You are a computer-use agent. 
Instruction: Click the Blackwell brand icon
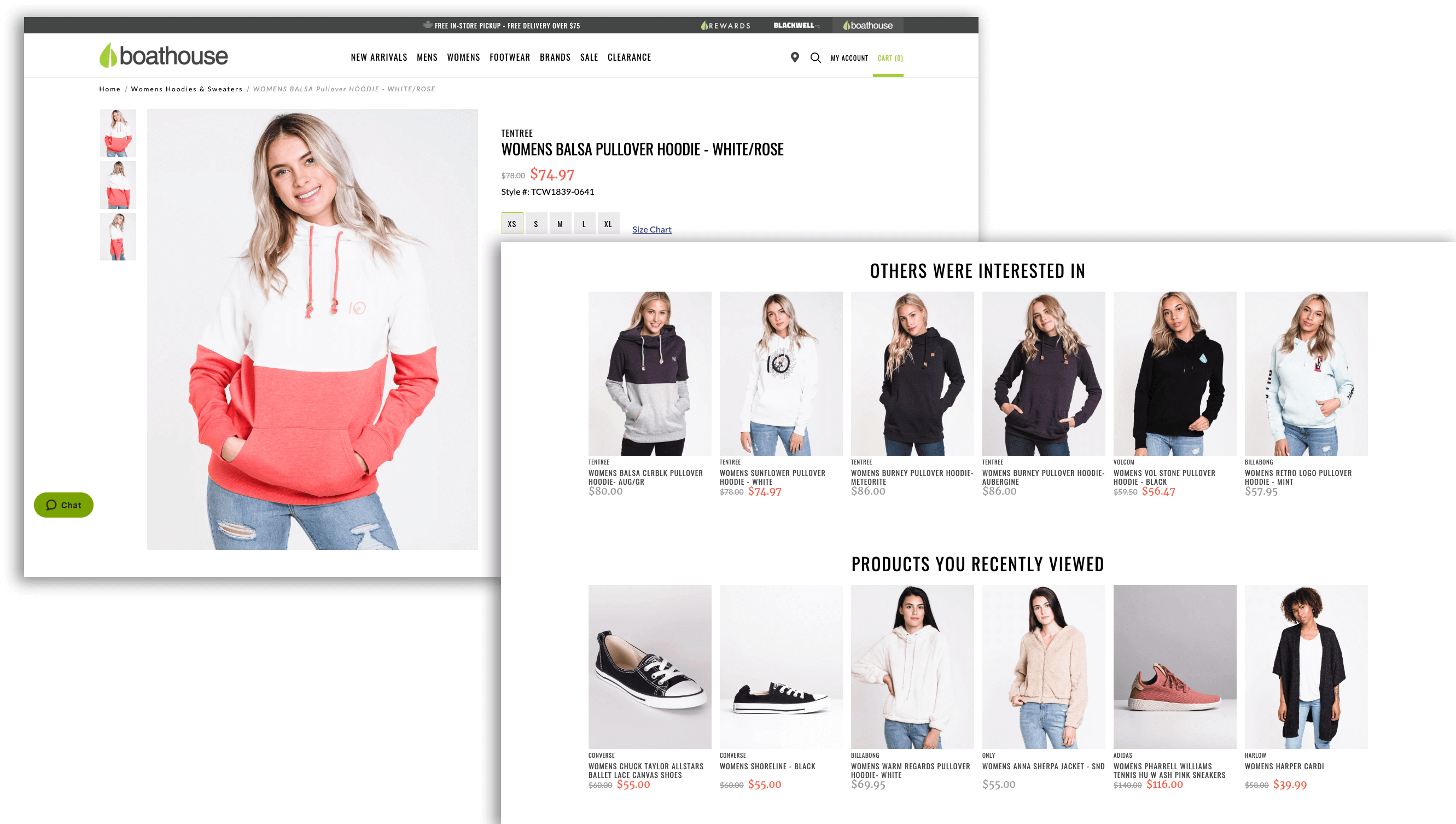click(795, 25)
